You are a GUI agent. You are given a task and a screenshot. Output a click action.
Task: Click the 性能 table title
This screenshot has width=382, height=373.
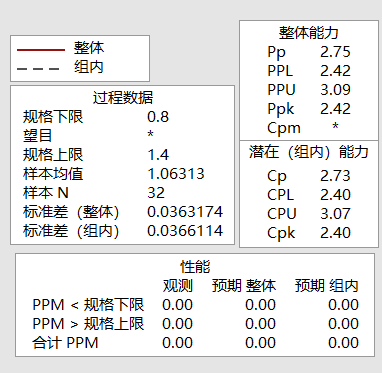(x=195, y=267)
